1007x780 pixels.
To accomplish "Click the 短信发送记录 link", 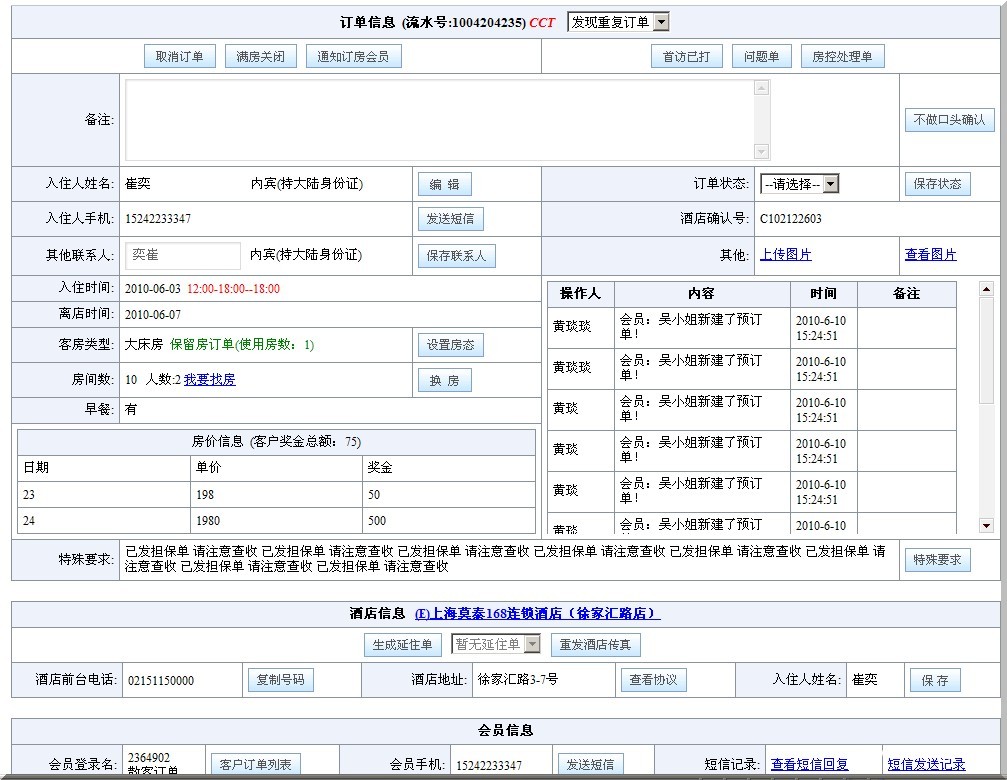I will pos(926,764).
